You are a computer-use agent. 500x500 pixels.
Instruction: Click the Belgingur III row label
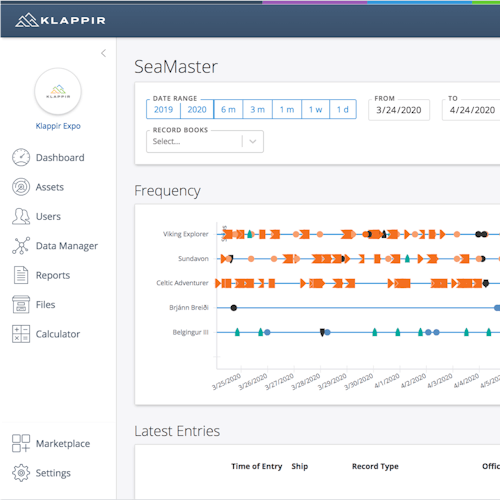click(x=191, y=332)
